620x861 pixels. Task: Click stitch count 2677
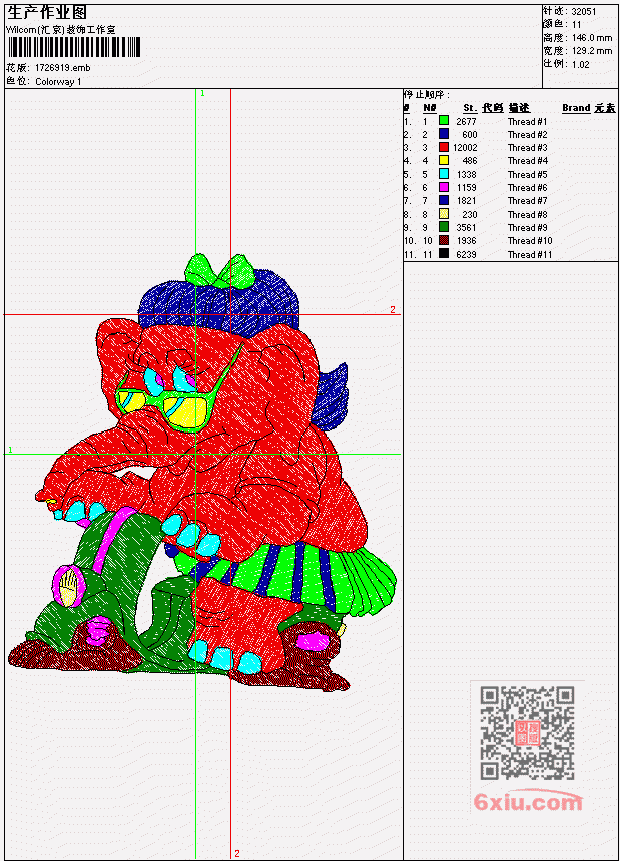pos(466,121)
